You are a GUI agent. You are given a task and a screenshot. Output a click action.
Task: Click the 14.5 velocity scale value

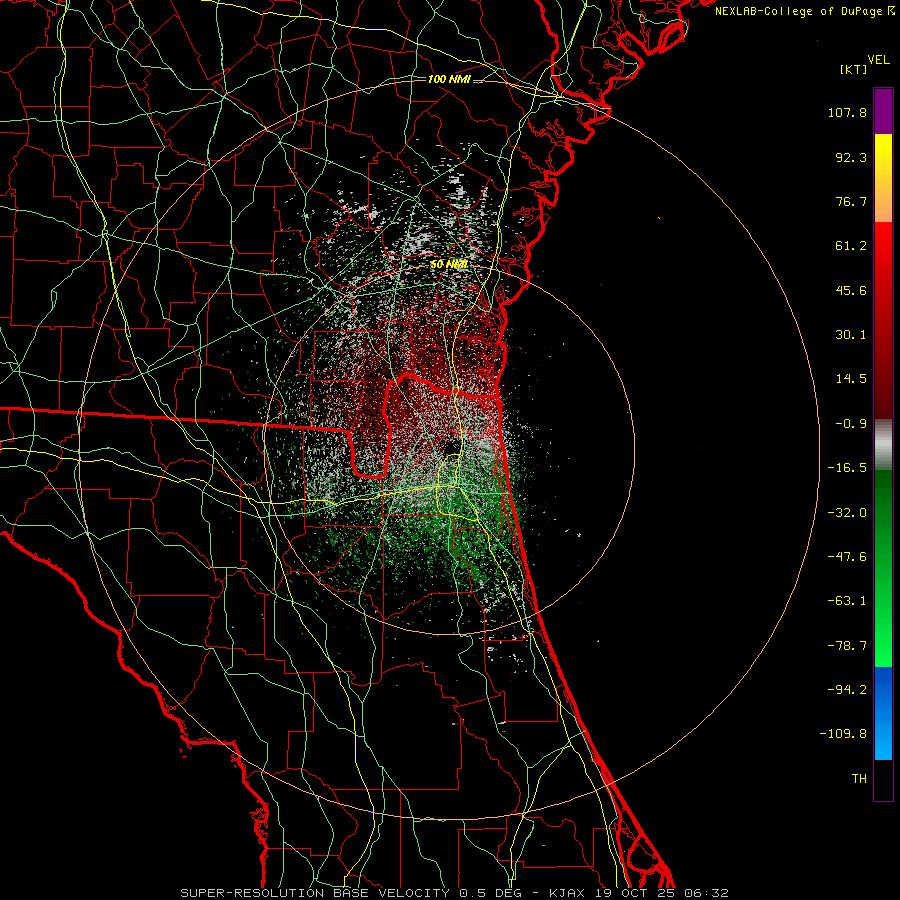[x=851, y=379]
